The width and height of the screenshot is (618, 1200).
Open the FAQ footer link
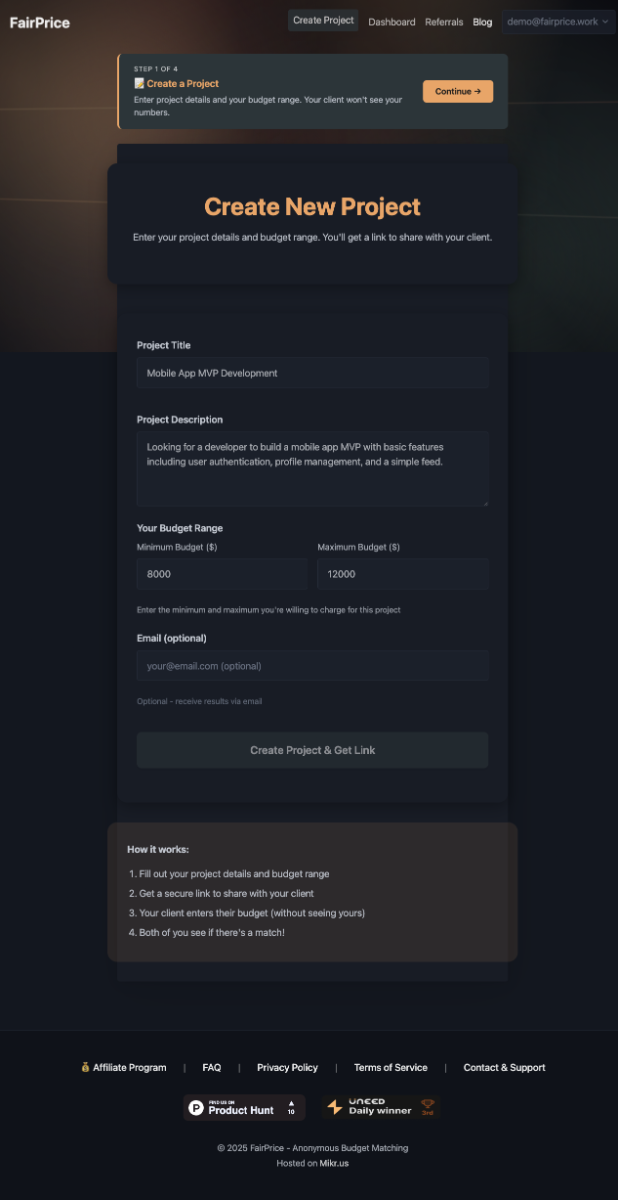pos(212,1068)
